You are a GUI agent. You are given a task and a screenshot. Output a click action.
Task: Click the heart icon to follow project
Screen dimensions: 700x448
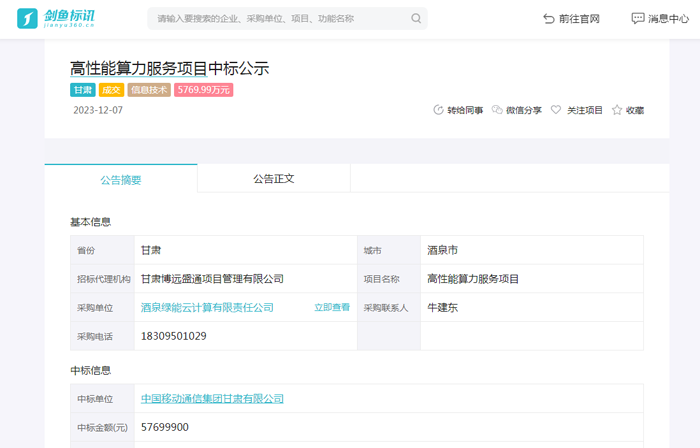click(556, 110)
